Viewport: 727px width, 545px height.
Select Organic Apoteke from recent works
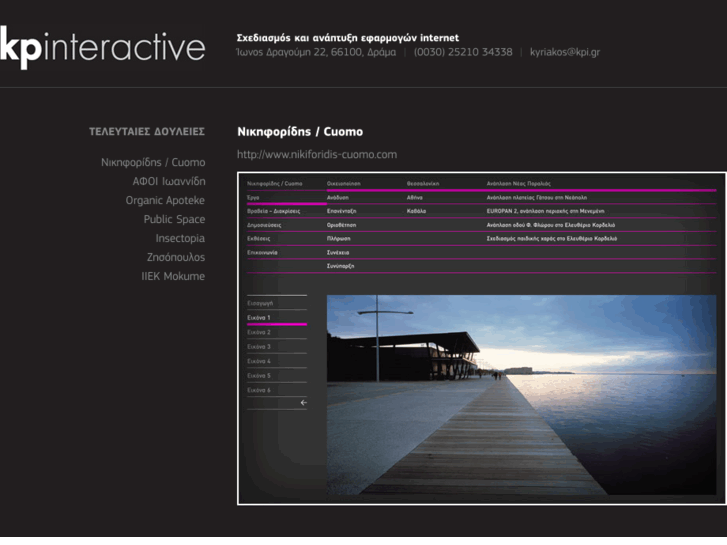coord(165,200)
